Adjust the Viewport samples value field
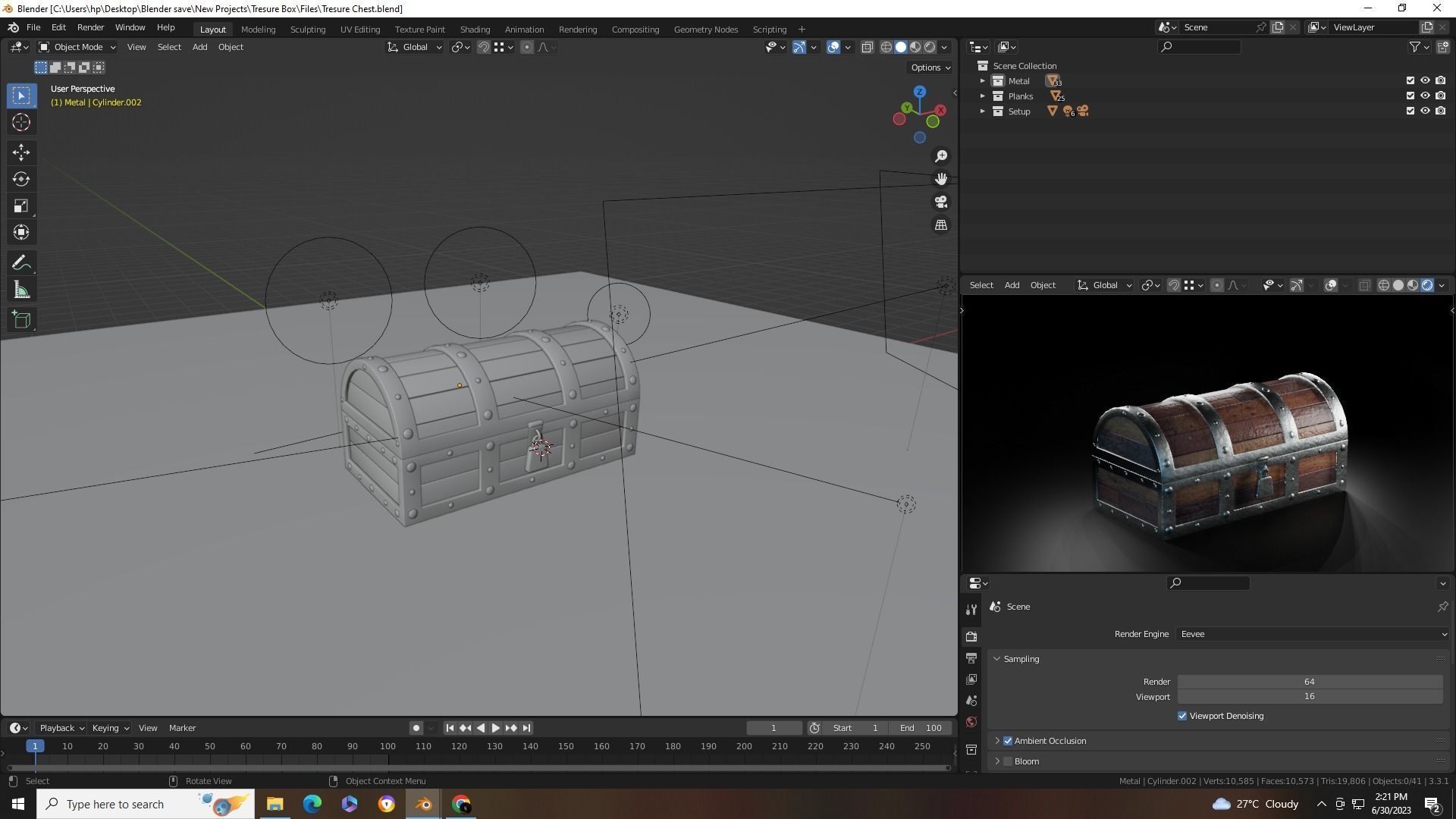 1310,697
